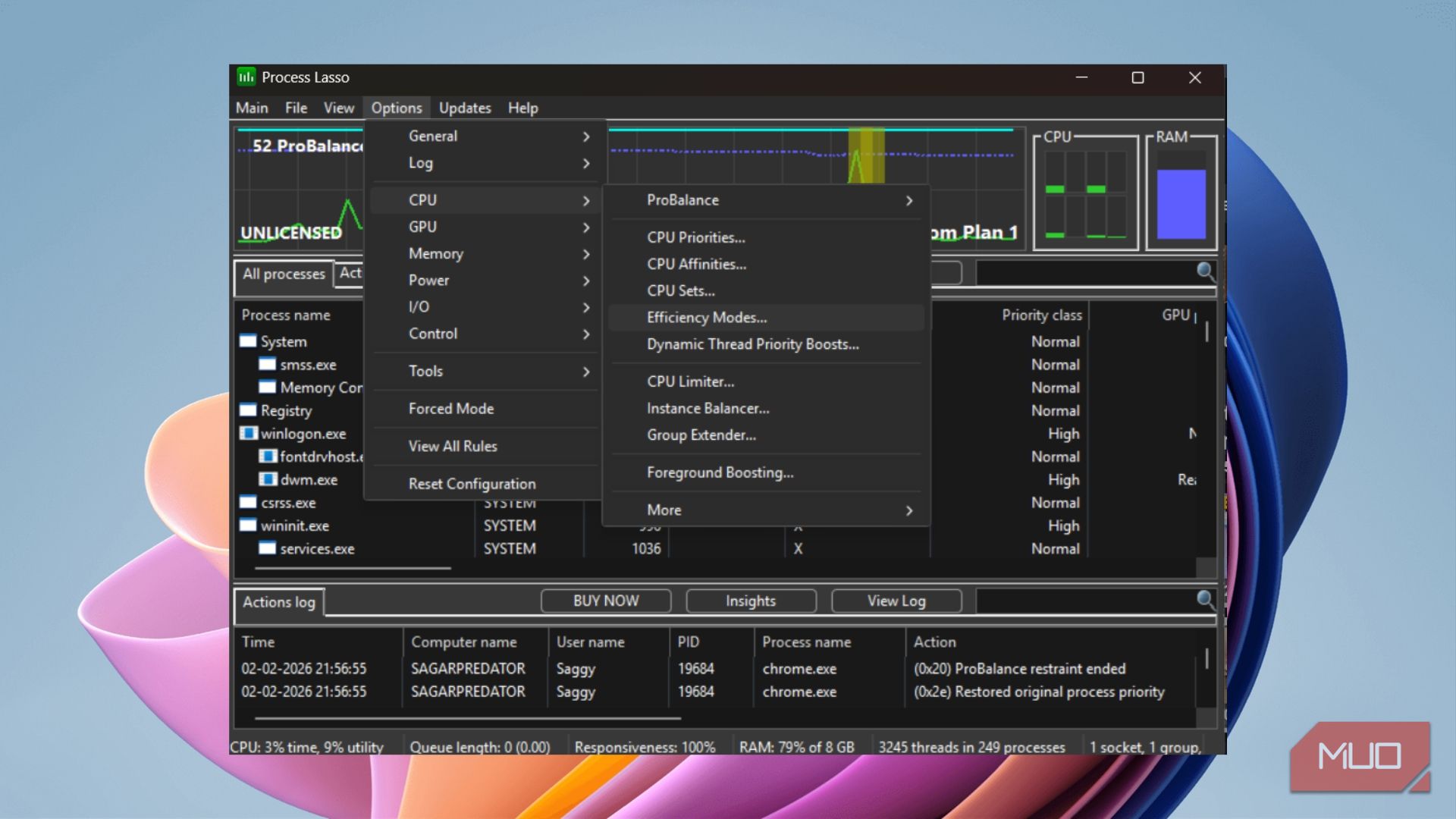Viewport: 1456px width, 819px height.
Task: Click the winlogon.exe process icon
Action: coord(248,433)
